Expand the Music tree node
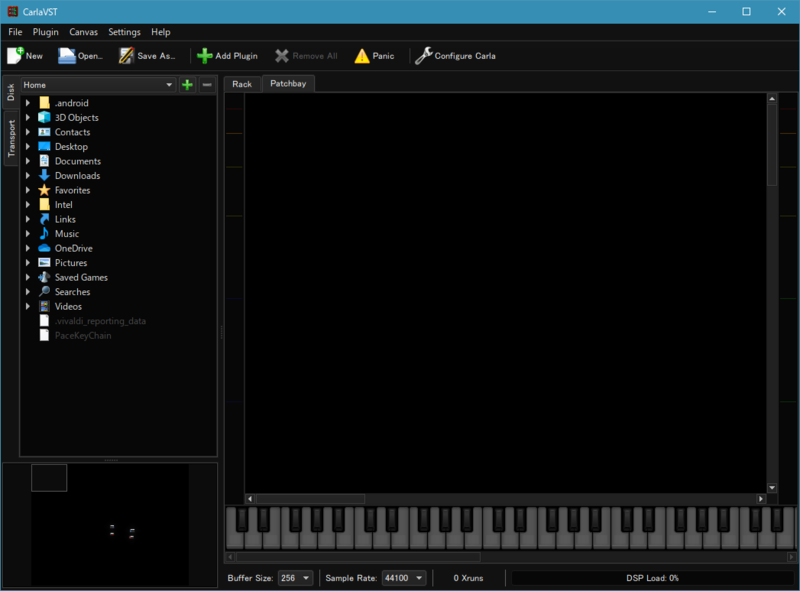The height and width of the screenshot is (591, 800). click(x=28, y=234)
